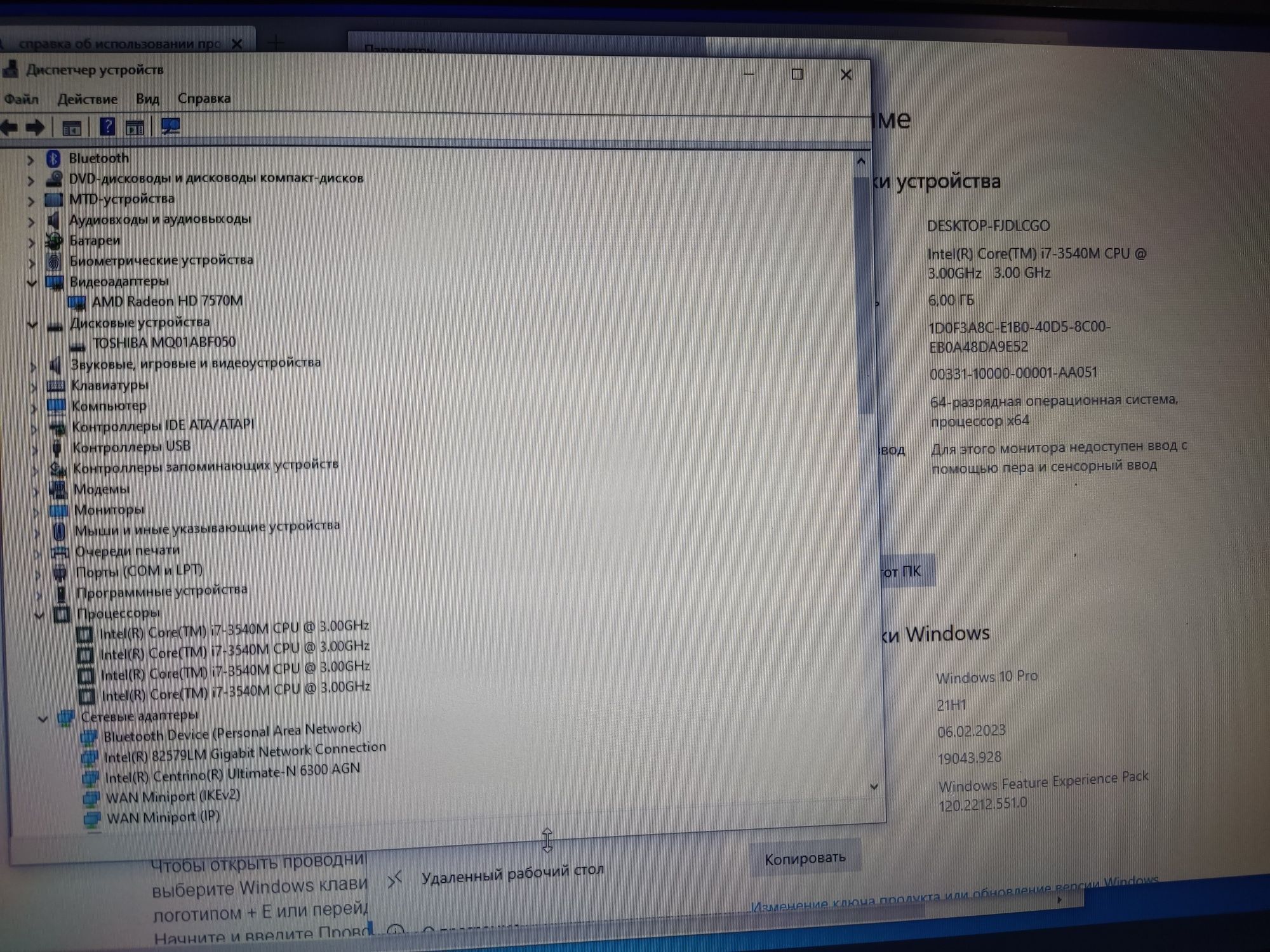The width and height of the screenshot is (1270, 952).
Task: Click the Back arrow in Device Manager toolbar
Action: (9, 128)
